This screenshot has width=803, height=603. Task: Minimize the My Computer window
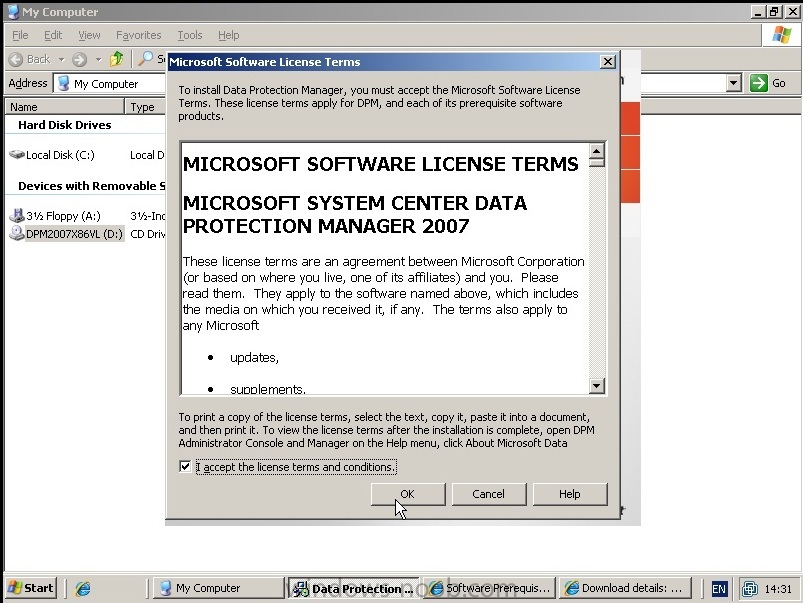tap(758, 11)
